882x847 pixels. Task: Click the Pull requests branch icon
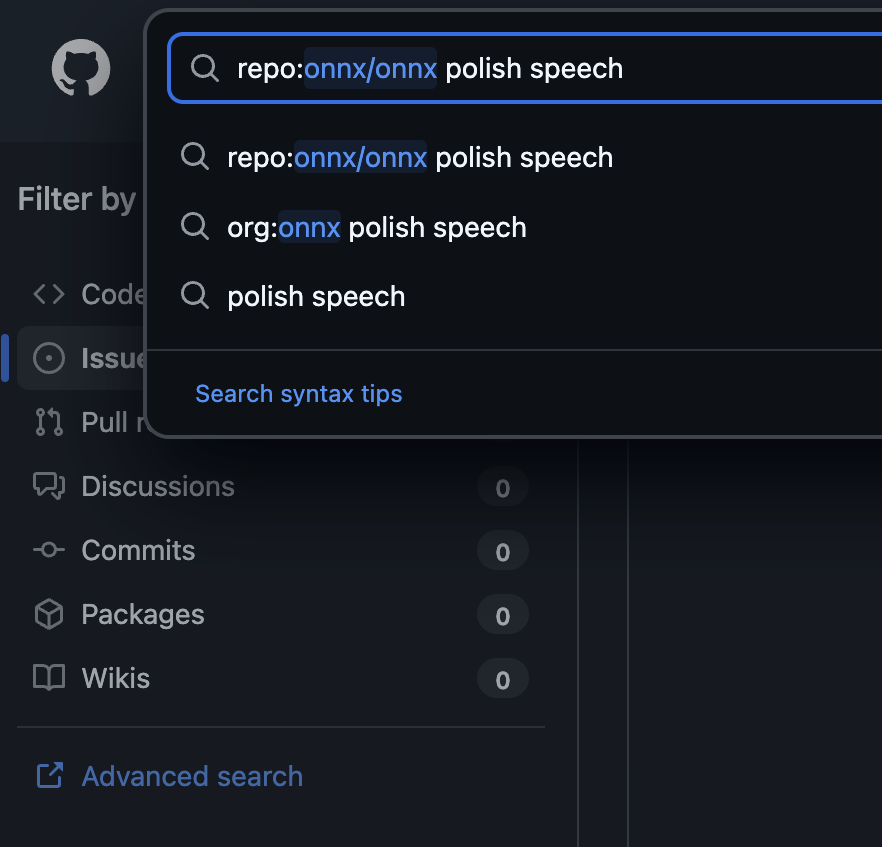49,422
